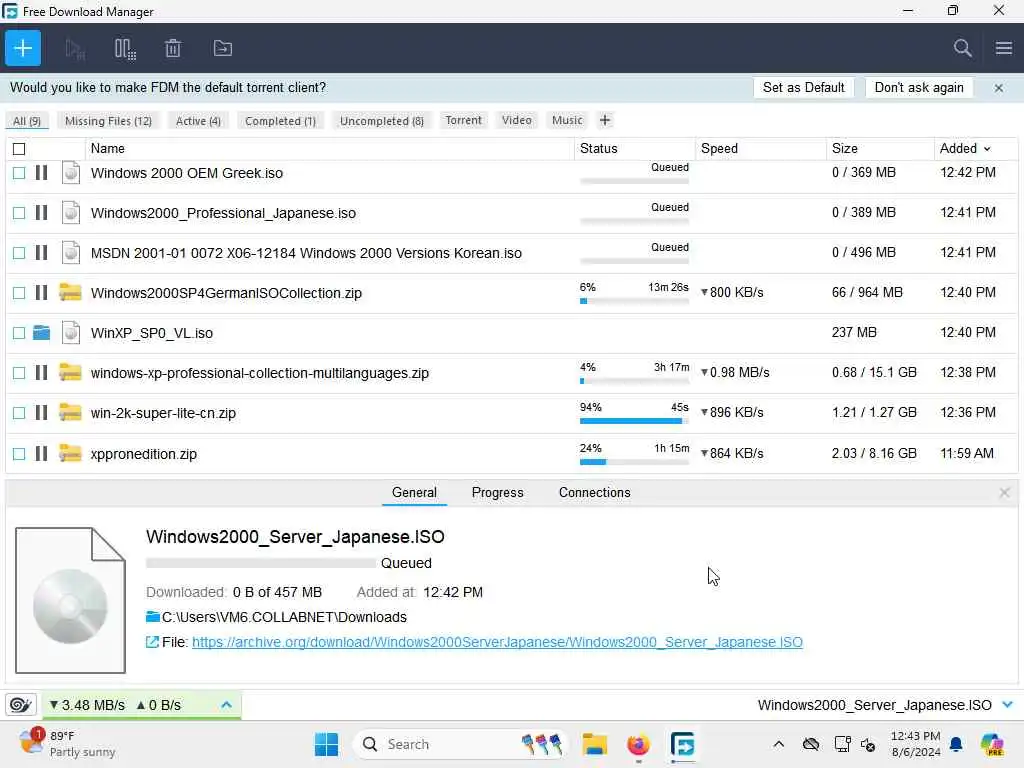Show hidden icons in system tray
This screenshot has width=1024, height=768.
778,744
